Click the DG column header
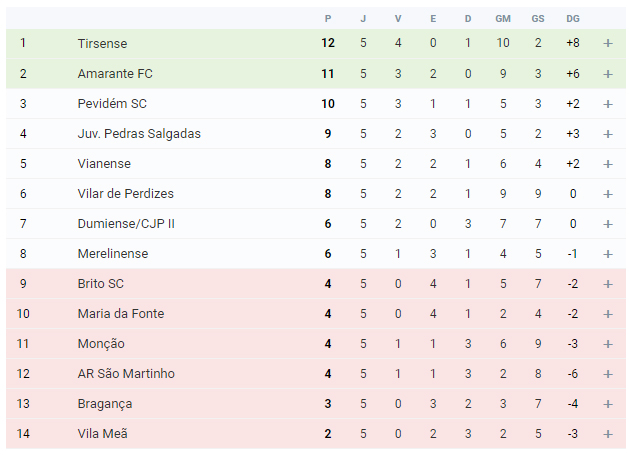Image resolution: width=629 pixels, height=457 pixels. coord(573,19)
